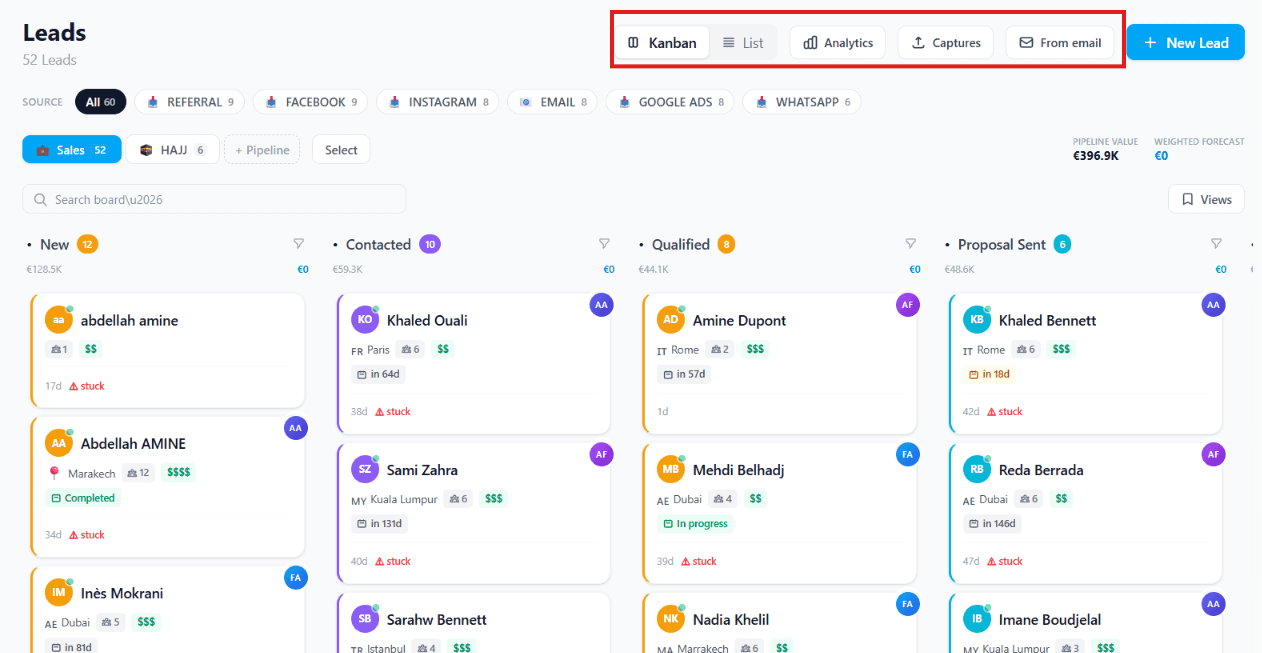This screenshot has width=1262, height=653.
Task: Click the Contacted column count badge 10
Action: 430,244
